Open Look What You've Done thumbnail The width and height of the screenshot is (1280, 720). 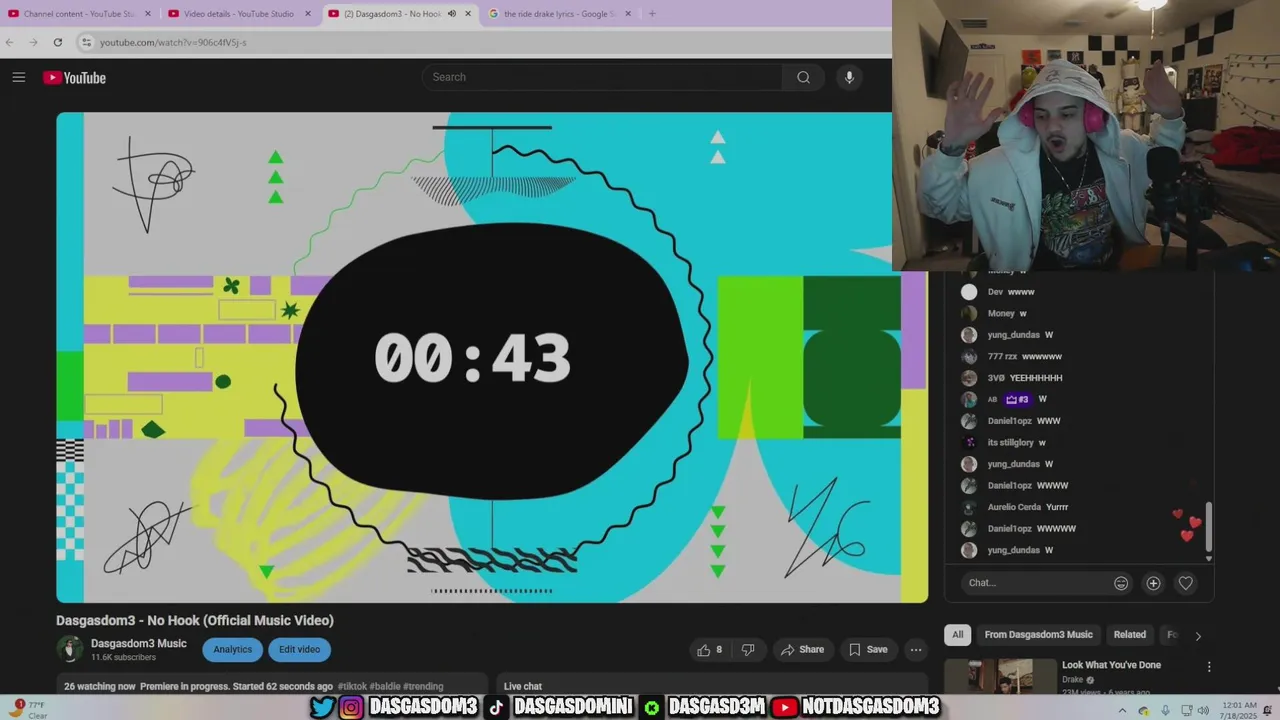(x=1000, y=676)
